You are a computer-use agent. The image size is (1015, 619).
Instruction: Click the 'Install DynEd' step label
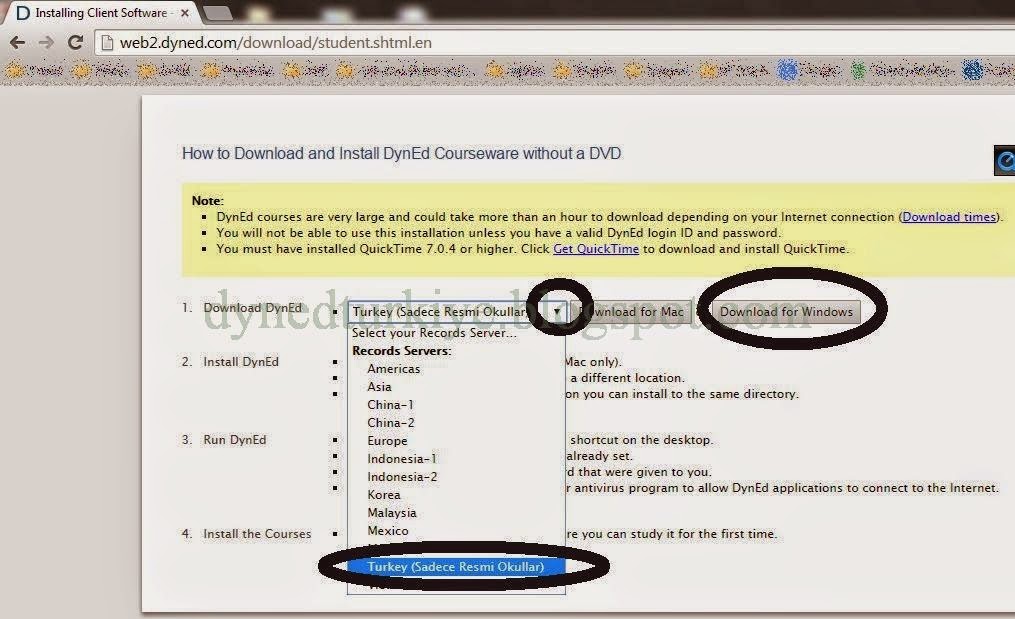click(x=241, y=362)
